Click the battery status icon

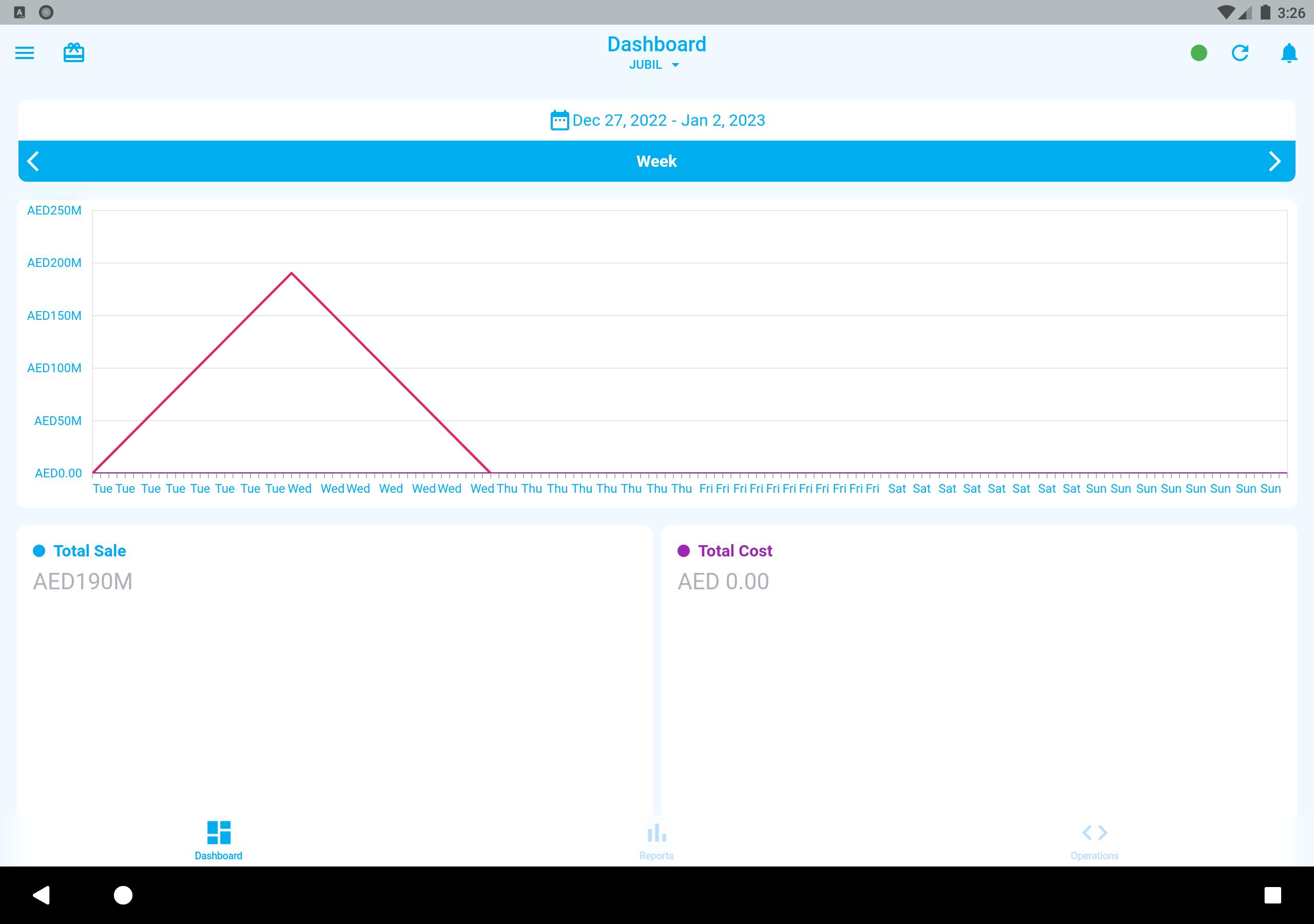point(1265,12)
